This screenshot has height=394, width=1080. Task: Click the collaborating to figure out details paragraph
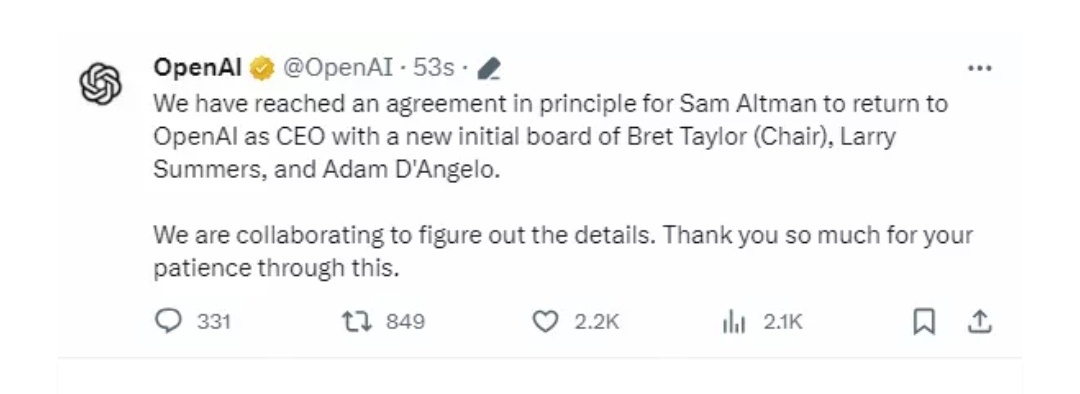click(563, 251)
